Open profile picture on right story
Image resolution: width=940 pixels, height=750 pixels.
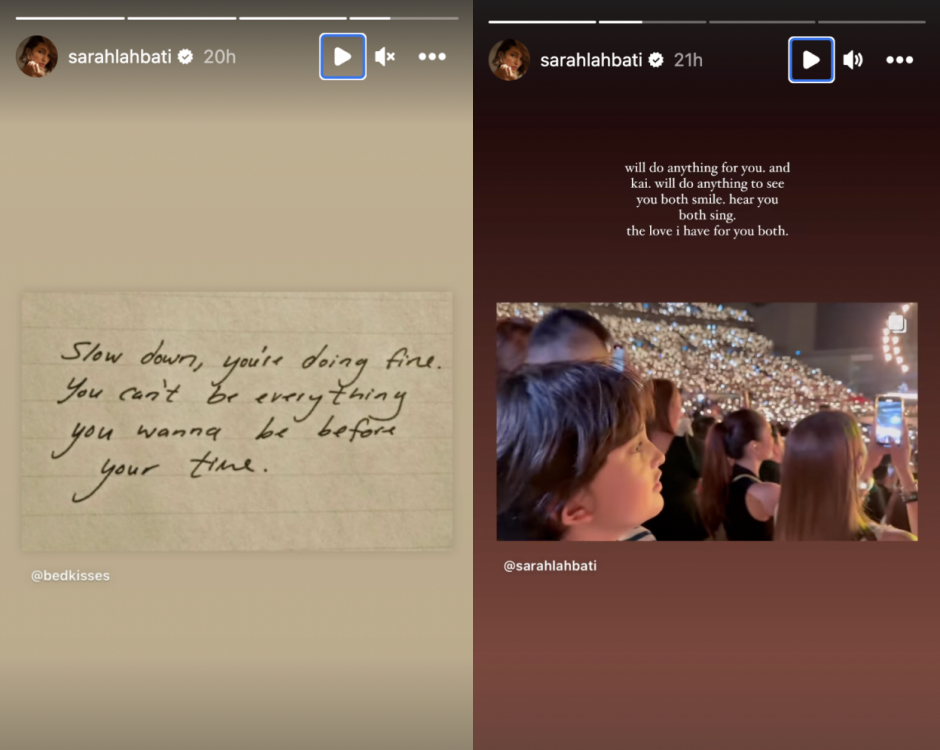pyautogui.click(x=509, y=60)
